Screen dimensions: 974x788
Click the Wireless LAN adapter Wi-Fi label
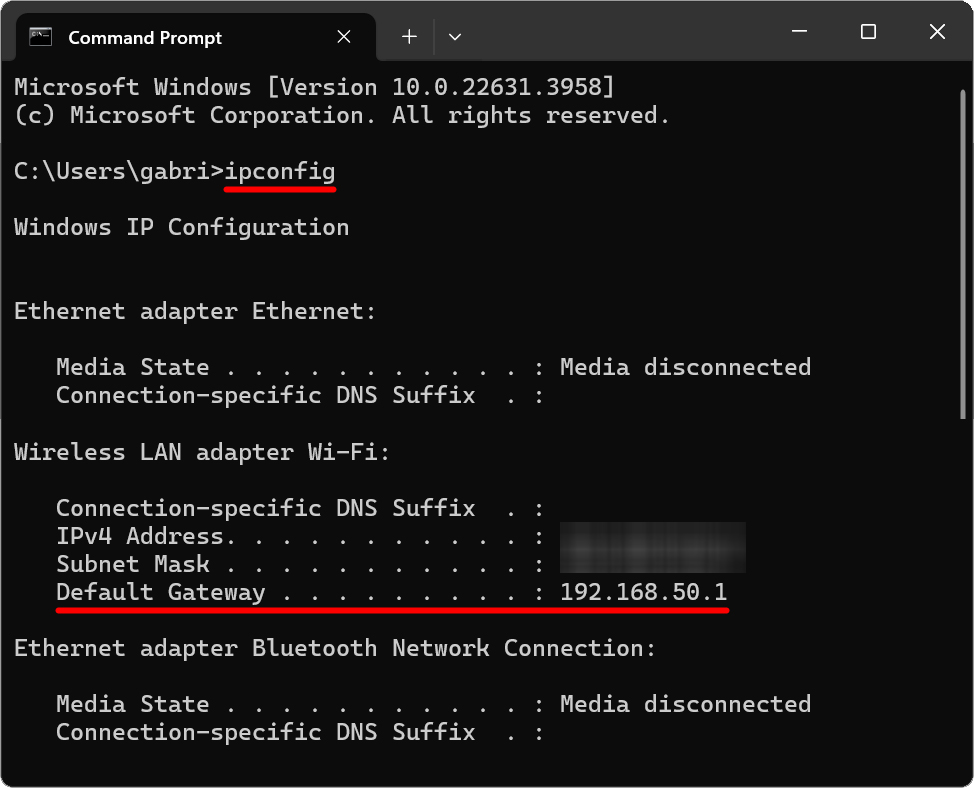tap(200, 452)
